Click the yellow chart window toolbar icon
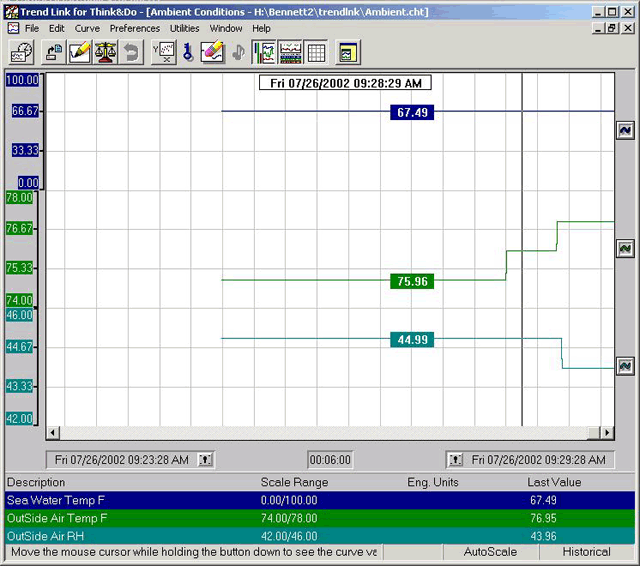 [x=348, y=52]
